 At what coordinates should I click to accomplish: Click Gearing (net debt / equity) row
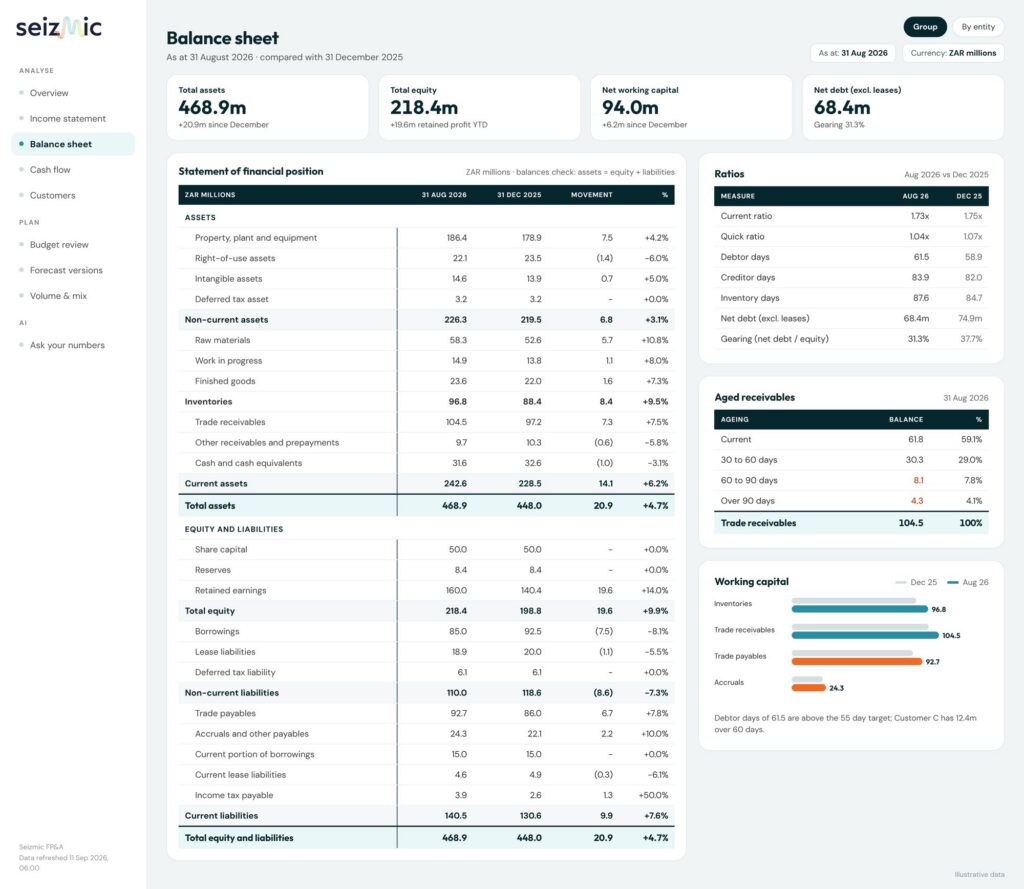point(851,338)
